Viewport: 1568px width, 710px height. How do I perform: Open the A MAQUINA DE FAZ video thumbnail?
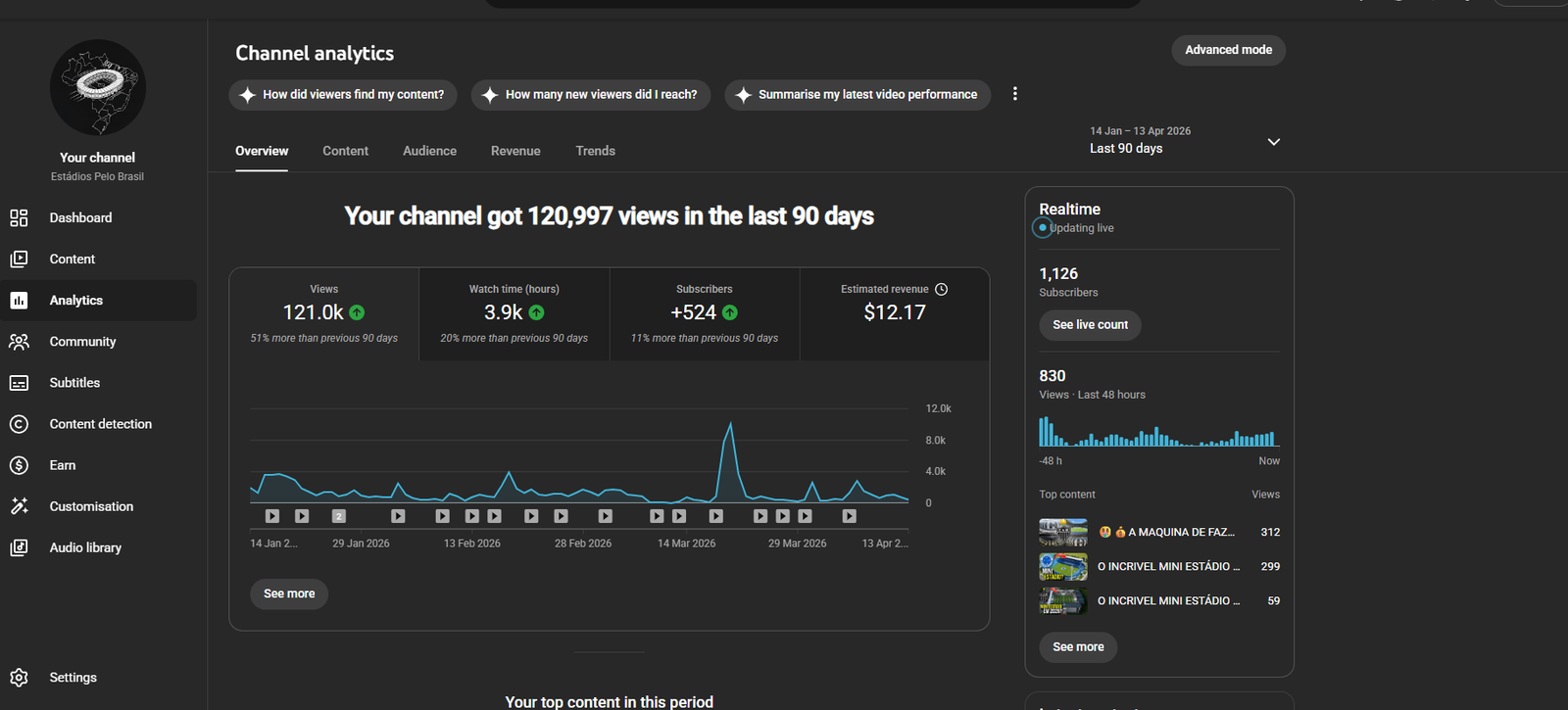click(x=1062, y=533)
